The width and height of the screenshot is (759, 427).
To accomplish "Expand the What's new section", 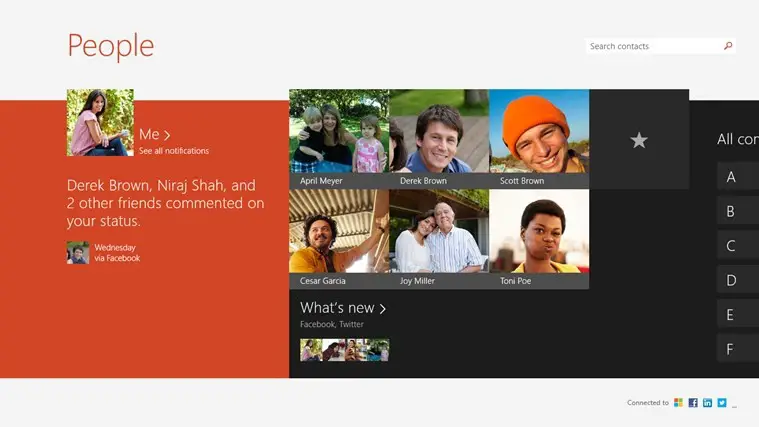I will 343,308.
